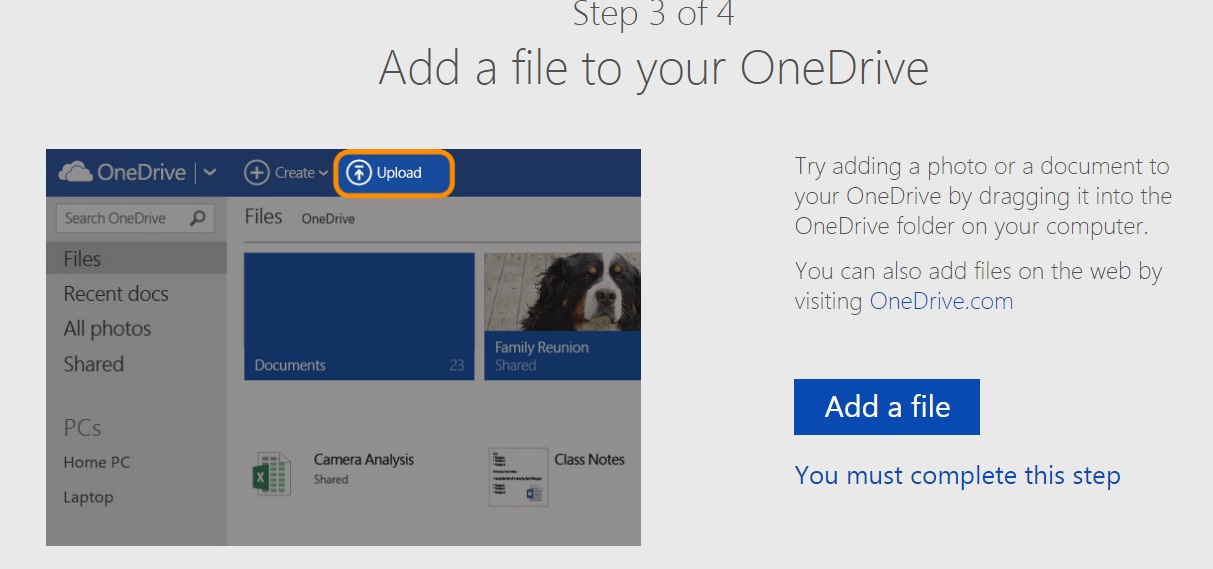Select Files in the left sidebar
Image resolution: width=1213 pixels, height=569 pixels.
tap(82, 259)
